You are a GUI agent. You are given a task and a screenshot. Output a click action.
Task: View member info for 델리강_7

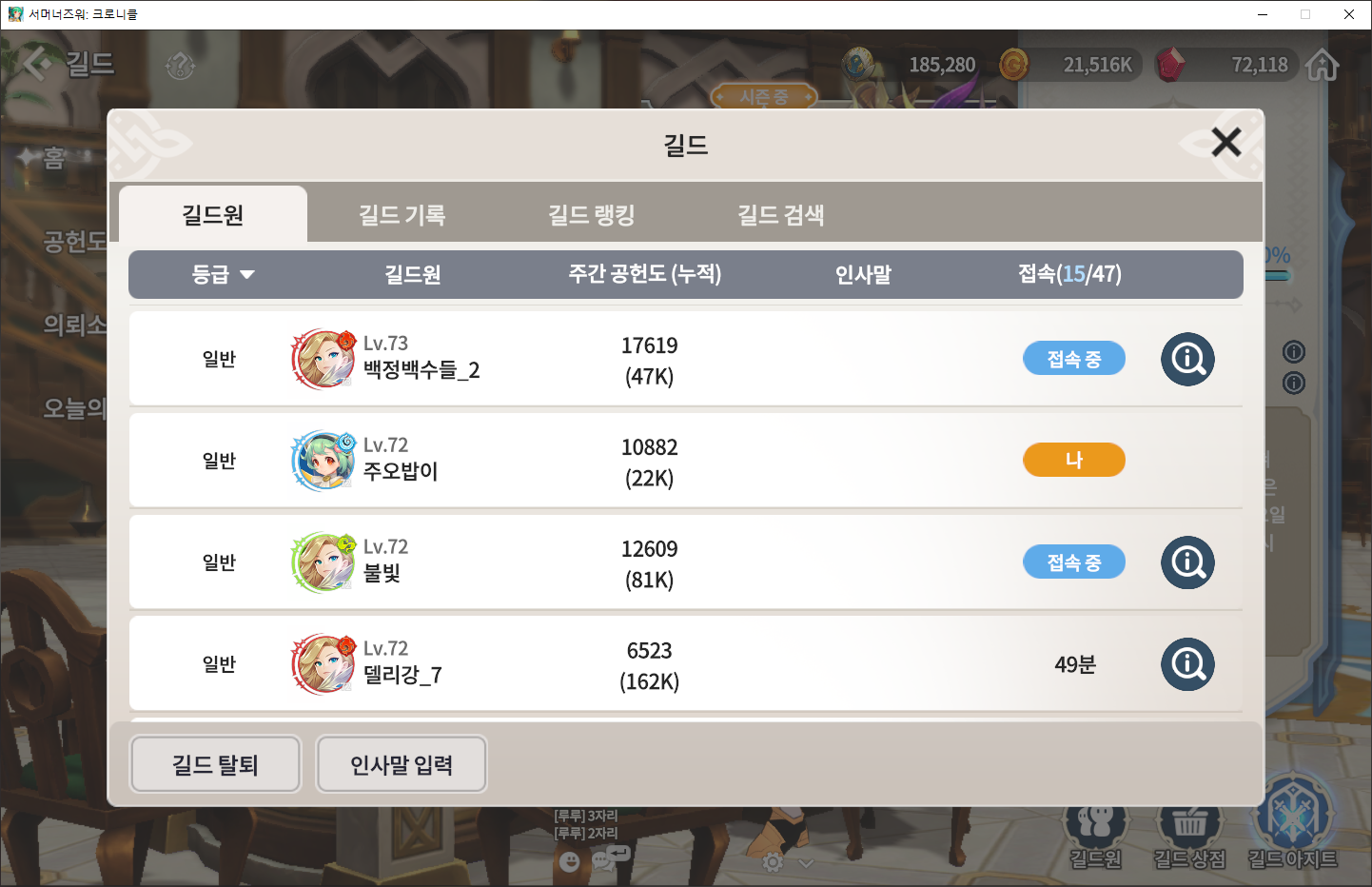[x=1187, y=664]
